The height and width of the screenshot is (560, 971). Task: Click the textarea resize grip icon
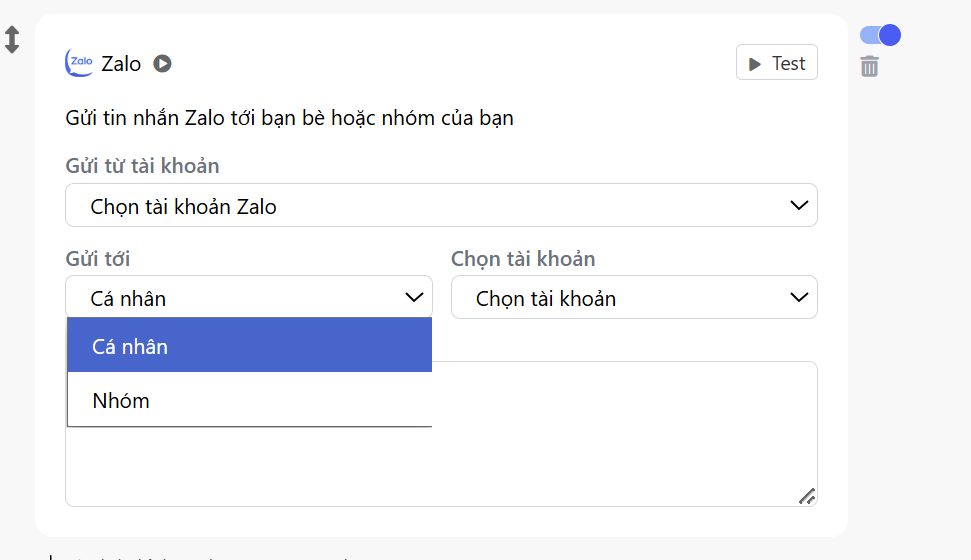point(806,495)
